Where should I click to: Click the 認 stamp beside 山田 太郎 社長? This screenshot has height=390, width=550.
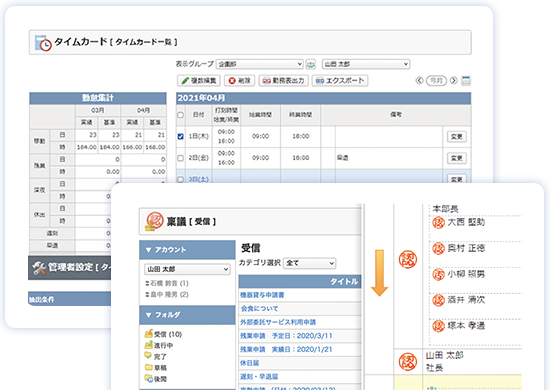tap(408, 362)
